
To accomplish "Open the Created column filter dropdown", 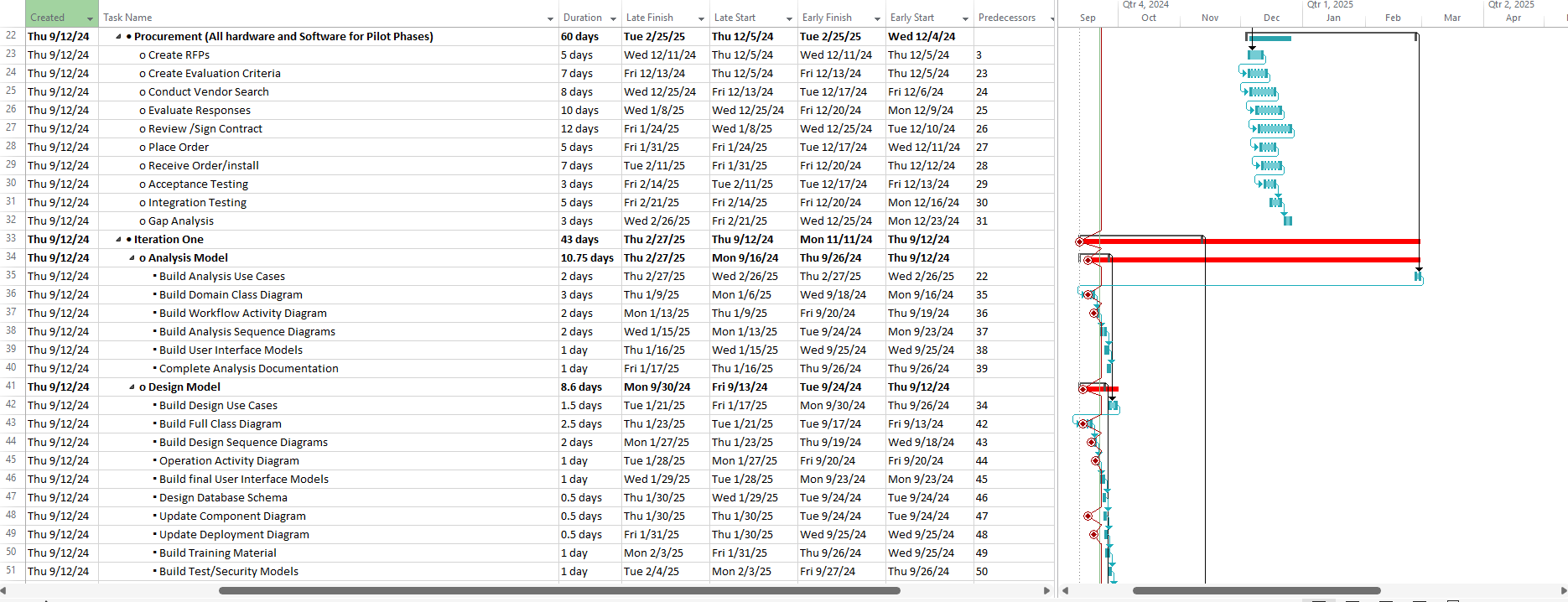I will (x=90, y=18).
